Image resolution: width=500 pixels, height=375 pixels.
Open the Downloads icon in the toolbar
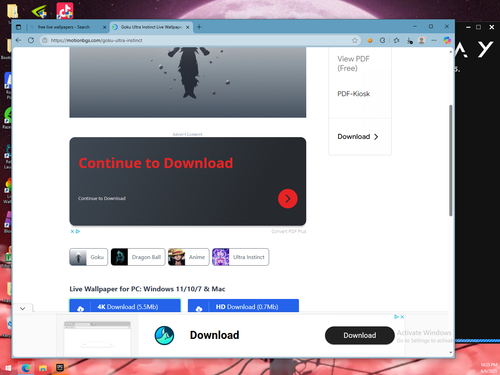(x=410, y=41)
